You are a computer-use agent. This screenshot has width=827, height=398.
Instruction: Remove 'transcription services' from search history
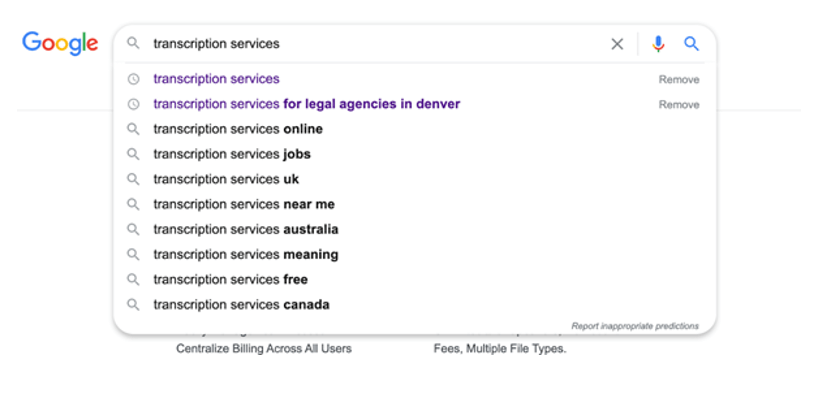(679, 80)
